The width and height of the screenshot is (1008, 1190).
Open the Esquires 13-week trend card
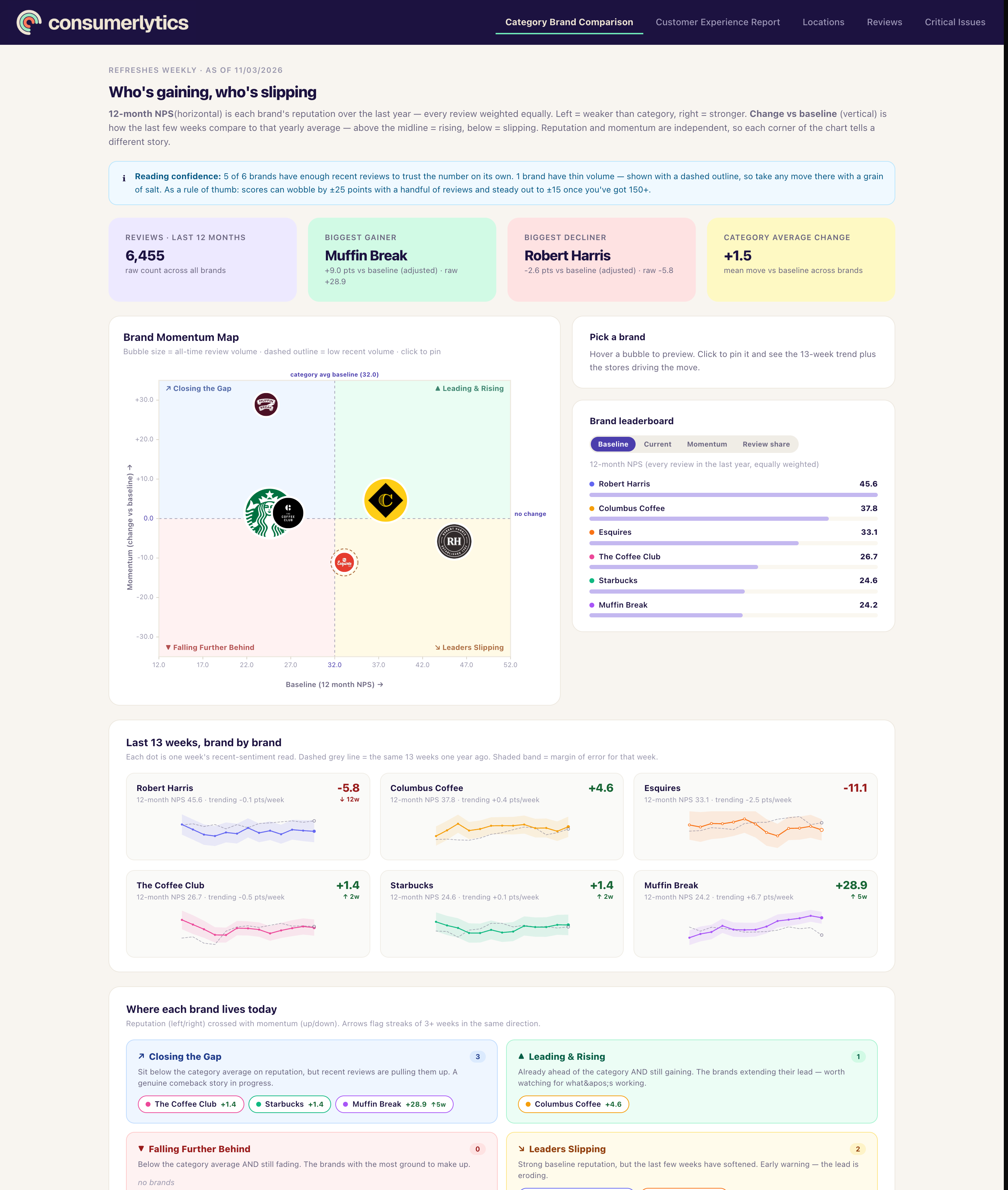coord(755,817)
